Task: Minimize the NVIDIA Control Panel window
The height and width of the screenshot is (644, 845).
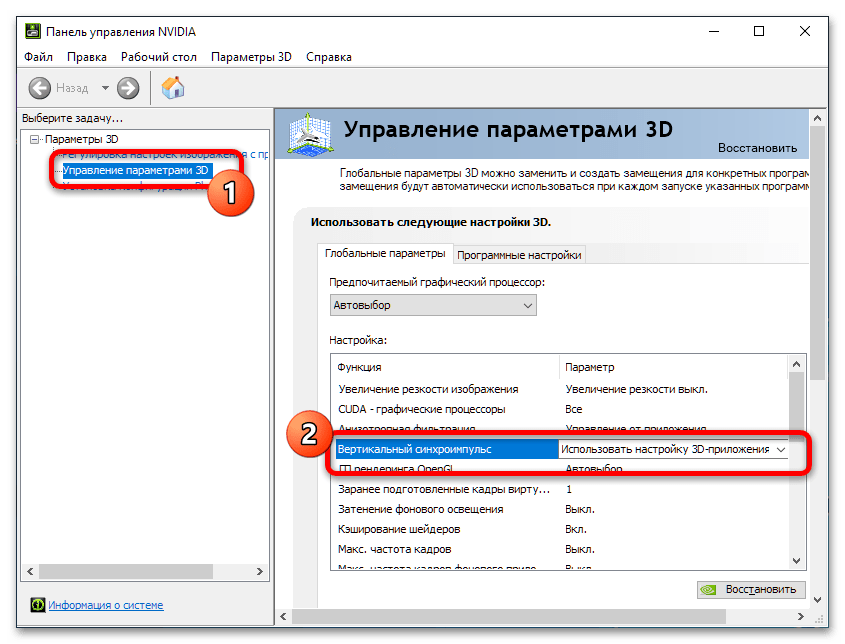Action: click(x=714, y=31)
